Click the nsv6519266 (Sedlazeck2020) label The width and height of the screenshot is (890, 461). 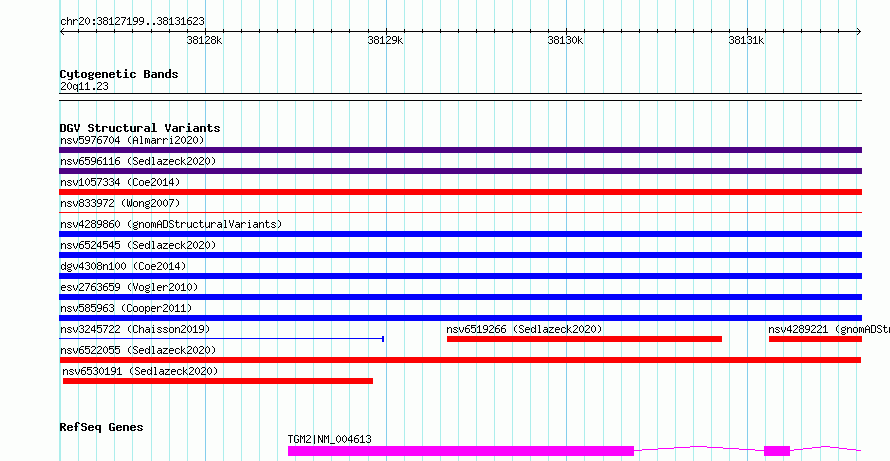524,329
